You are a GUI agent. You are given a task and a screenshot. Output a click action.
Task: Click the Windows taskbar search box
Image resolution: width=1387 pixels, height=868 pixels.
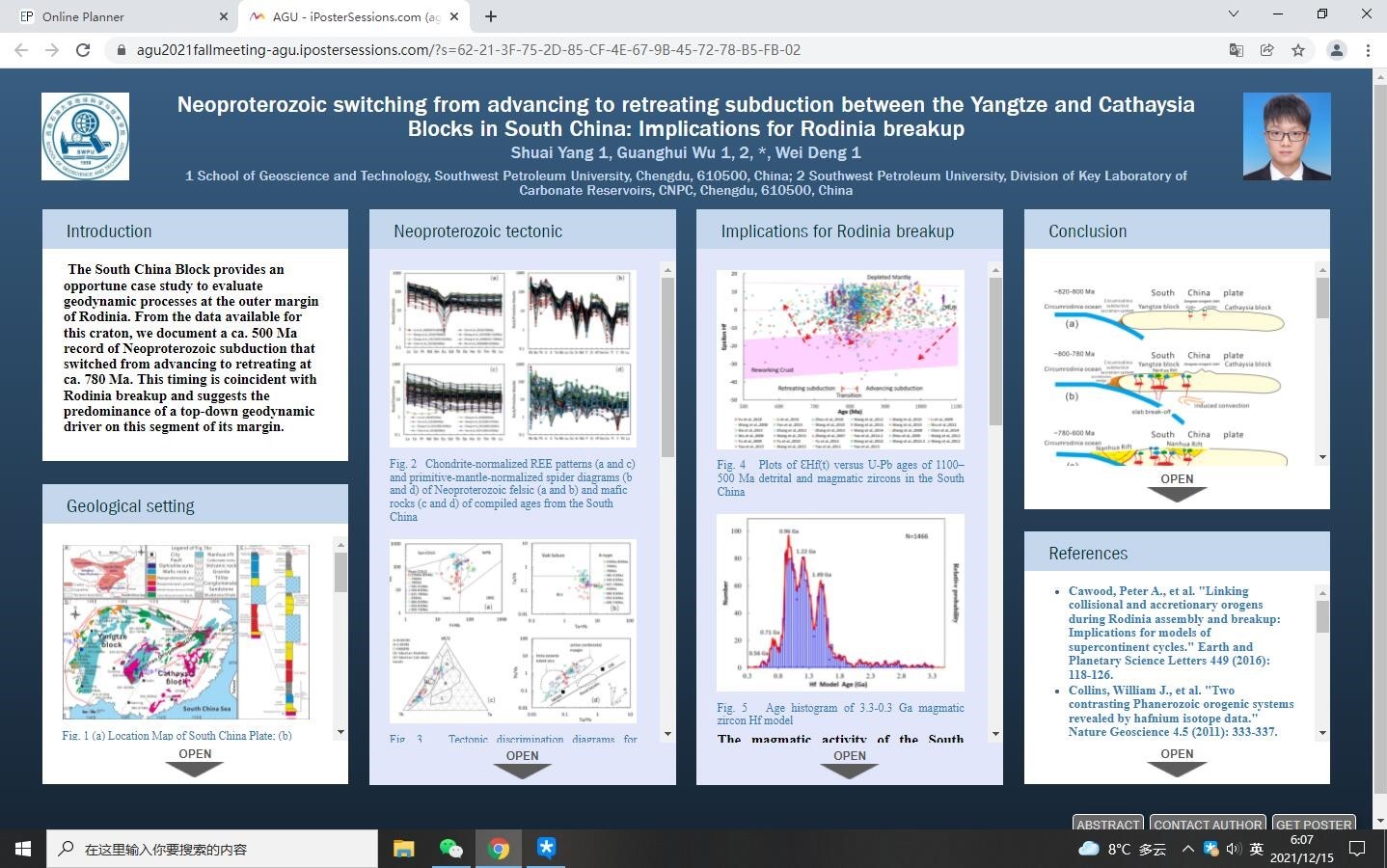[x=212, y=849]
